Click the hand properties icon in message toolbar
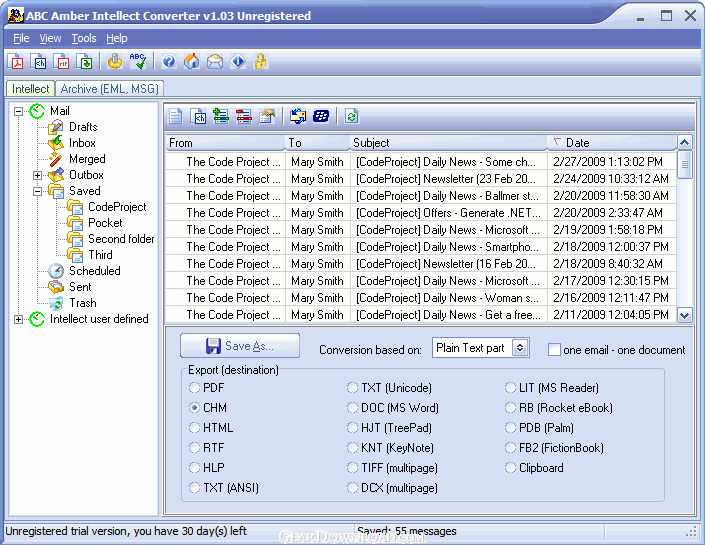The height and width of the screenshot is (545, 705). (x=267, y=116)
